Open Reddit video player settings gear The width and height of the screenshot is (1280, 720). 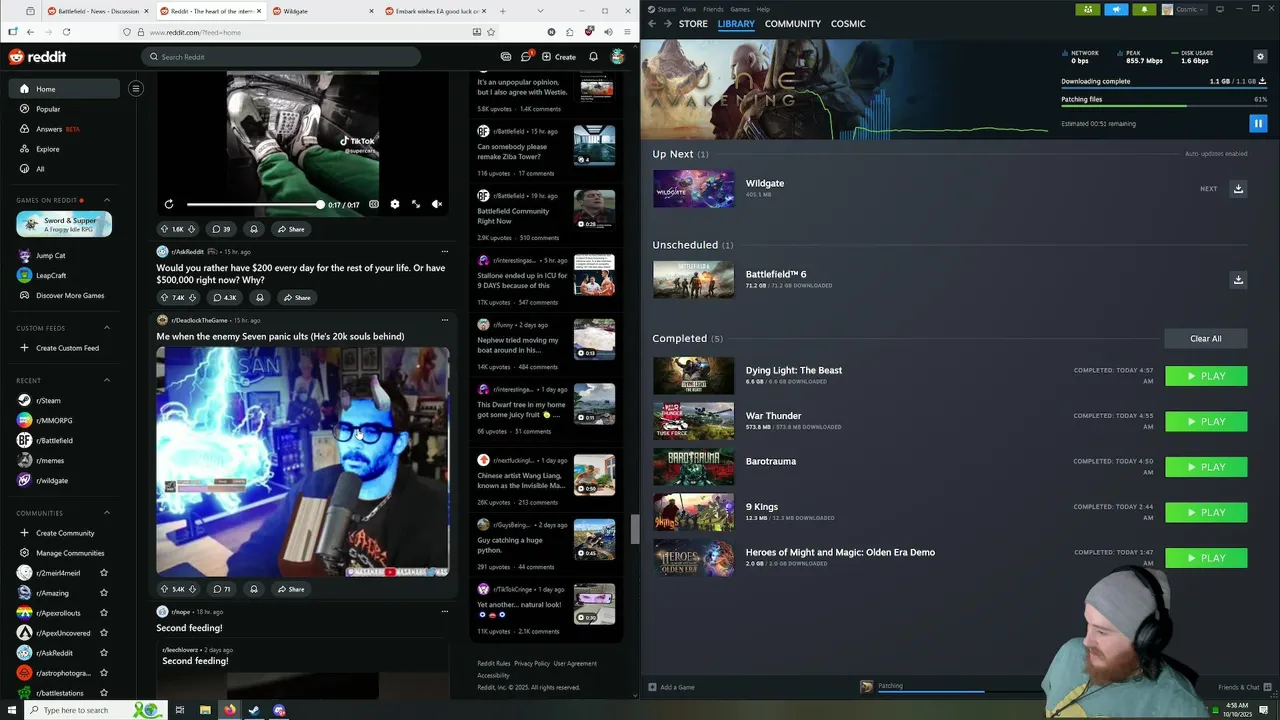[x=395, y=204]
